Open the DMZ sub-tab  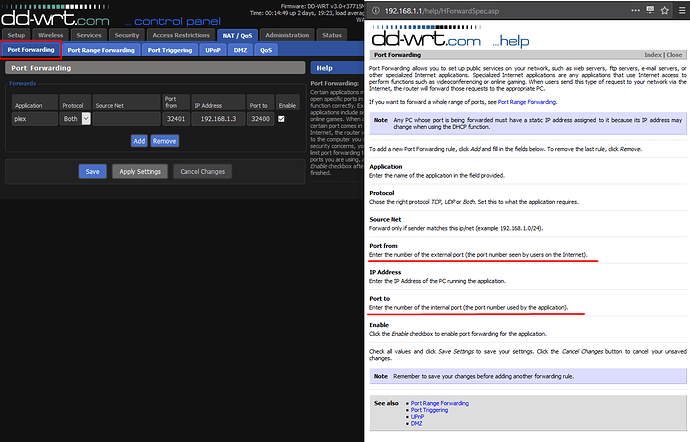tap(240, 50)
